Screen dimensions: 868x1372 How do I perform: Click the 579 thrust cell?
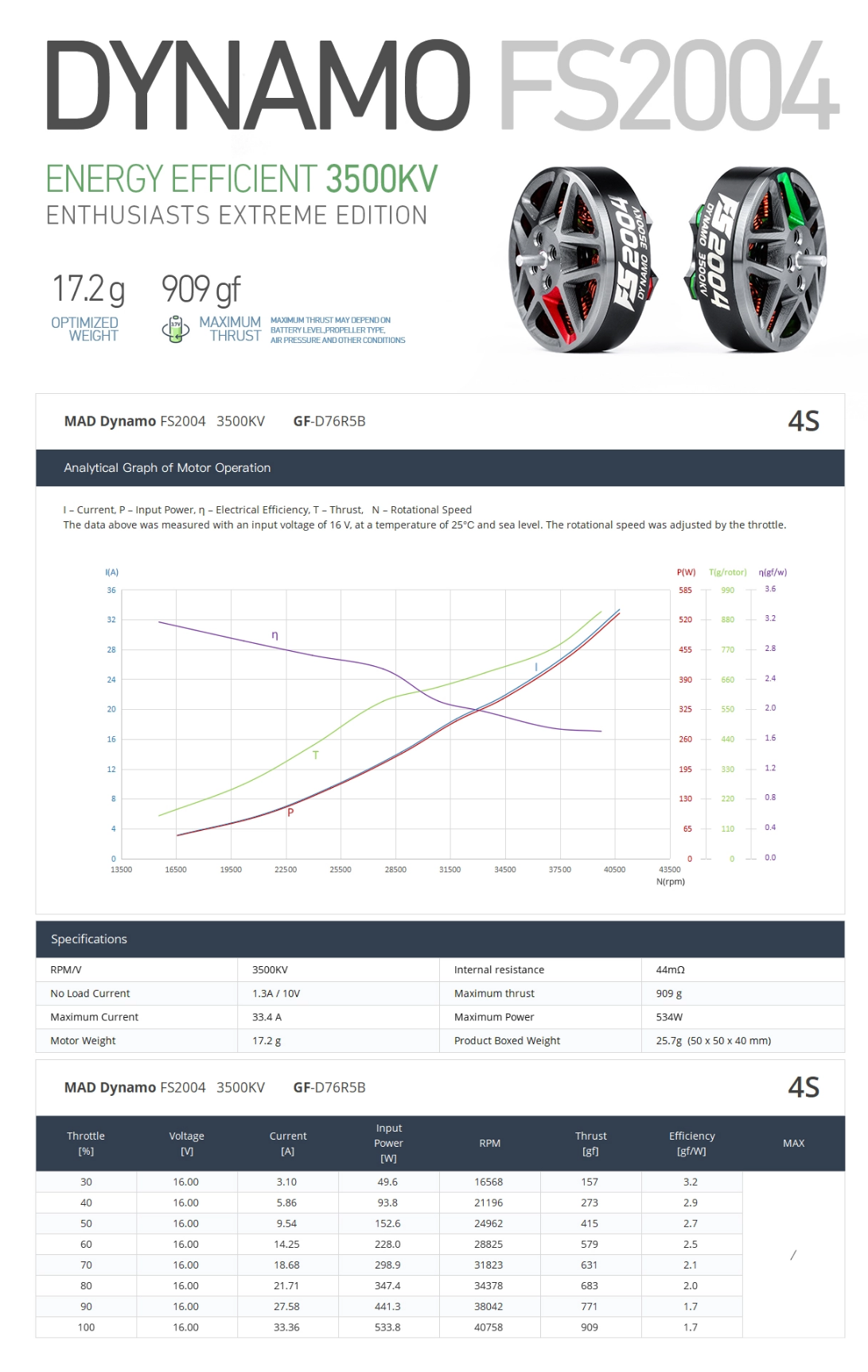pyautogui.click(x=590, y=1245)
